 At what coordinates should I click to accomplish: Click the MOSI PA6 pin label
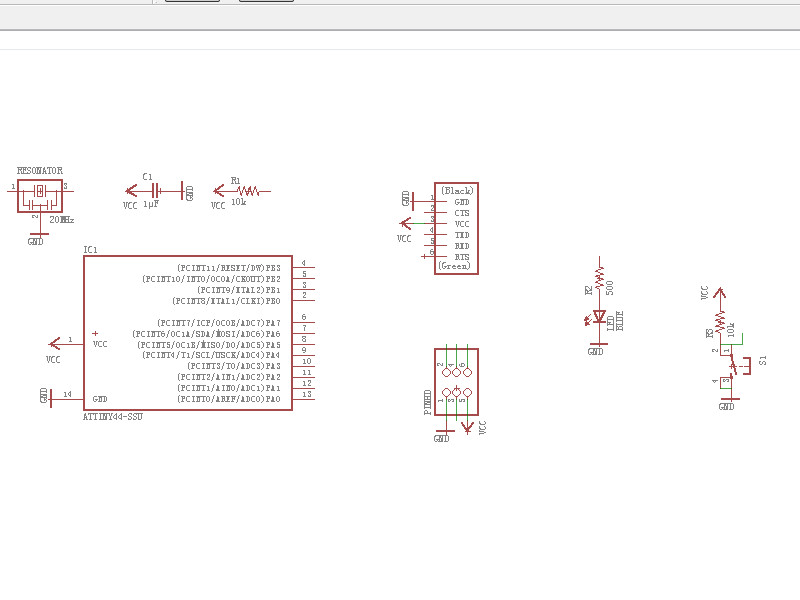pyautogui.click(x=207, y=334)
